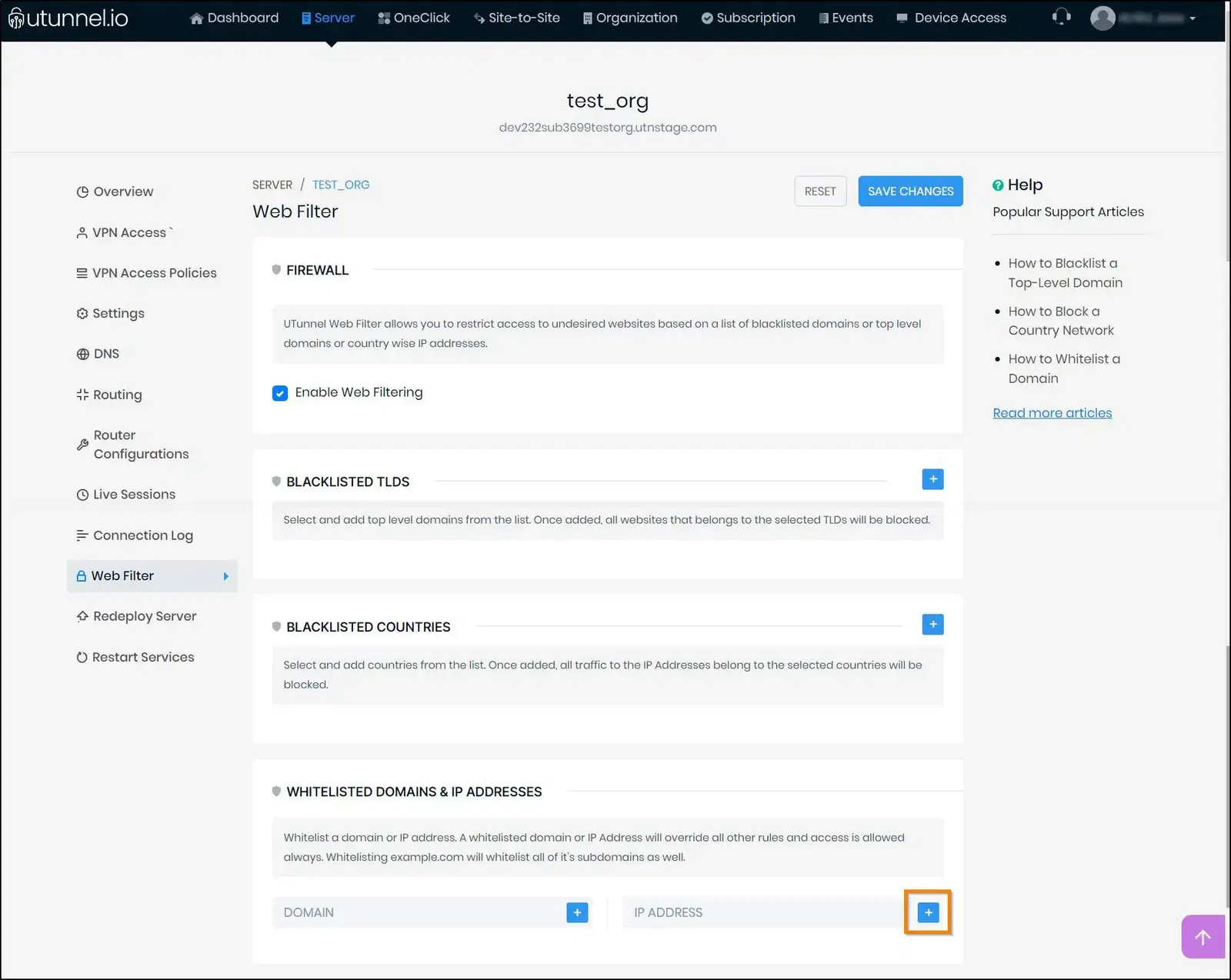Click the headset support icon
The height and width of the screenshot is (980, 1231).
coord(1062,16)
